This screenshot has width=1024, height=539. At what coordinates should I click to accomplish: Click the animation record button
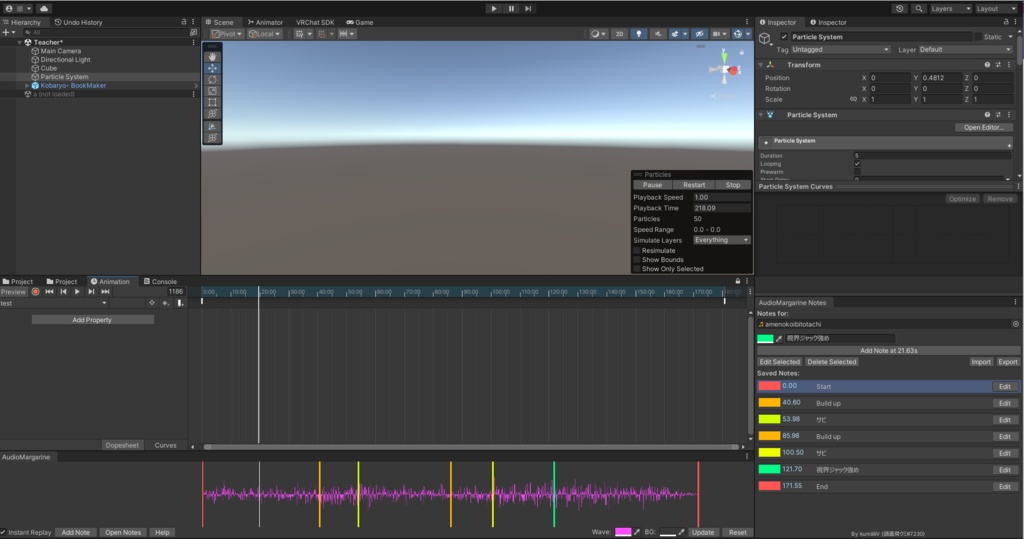click(x=35, y=292)
